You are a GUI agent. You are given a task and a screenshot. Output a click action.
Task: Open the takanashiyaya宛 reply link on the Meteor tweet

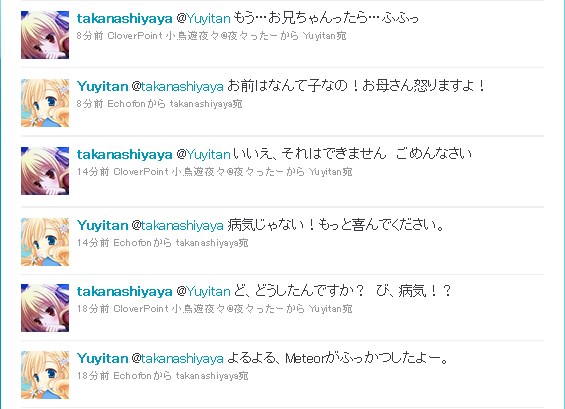pos(212,376)
